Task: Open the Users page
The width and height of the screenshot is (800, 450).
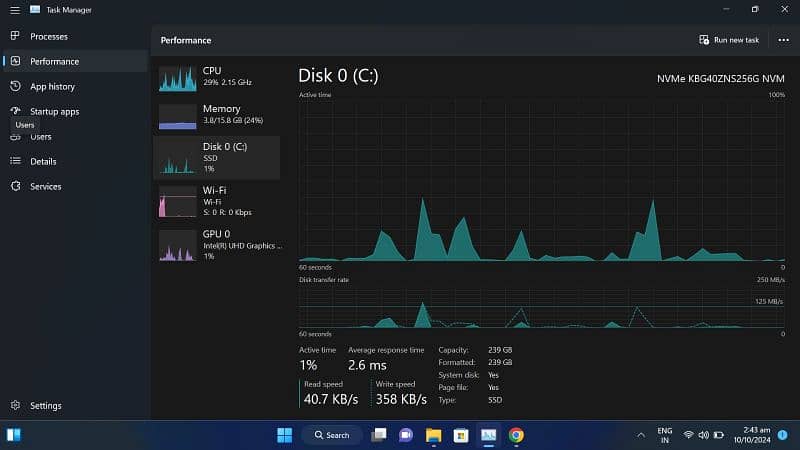Action: (40, 137)
